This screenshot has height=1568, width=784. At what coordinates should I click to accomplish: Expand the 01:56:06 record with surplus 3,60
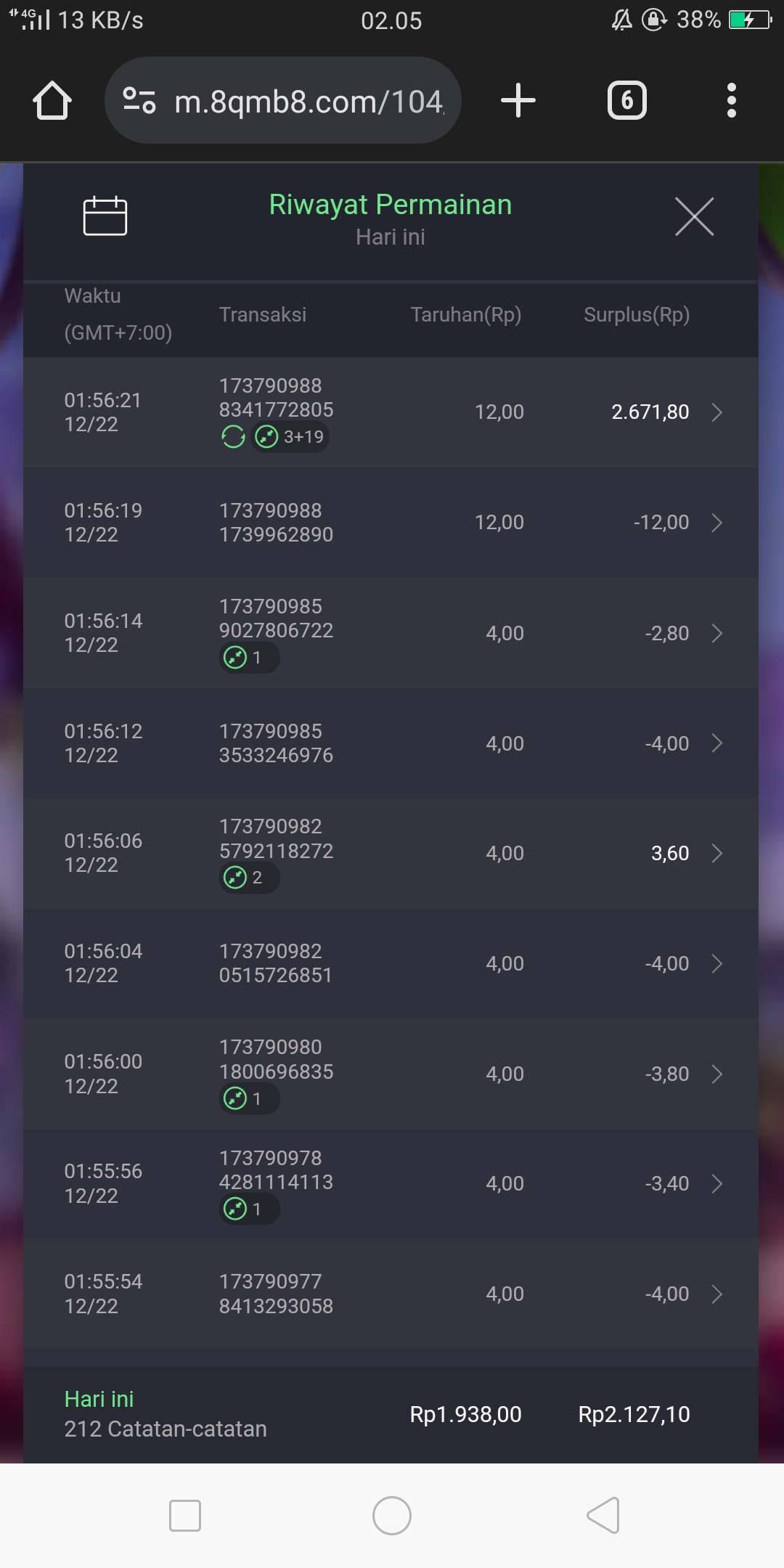coord(716,853)
